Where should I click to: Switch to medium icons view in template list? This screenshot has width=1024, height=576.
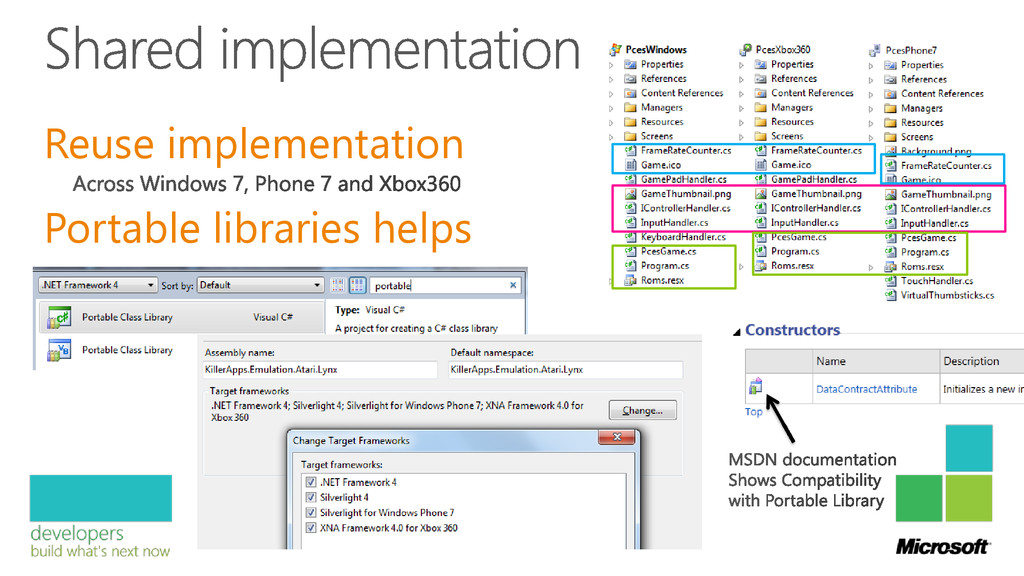[x=357, y=285]
